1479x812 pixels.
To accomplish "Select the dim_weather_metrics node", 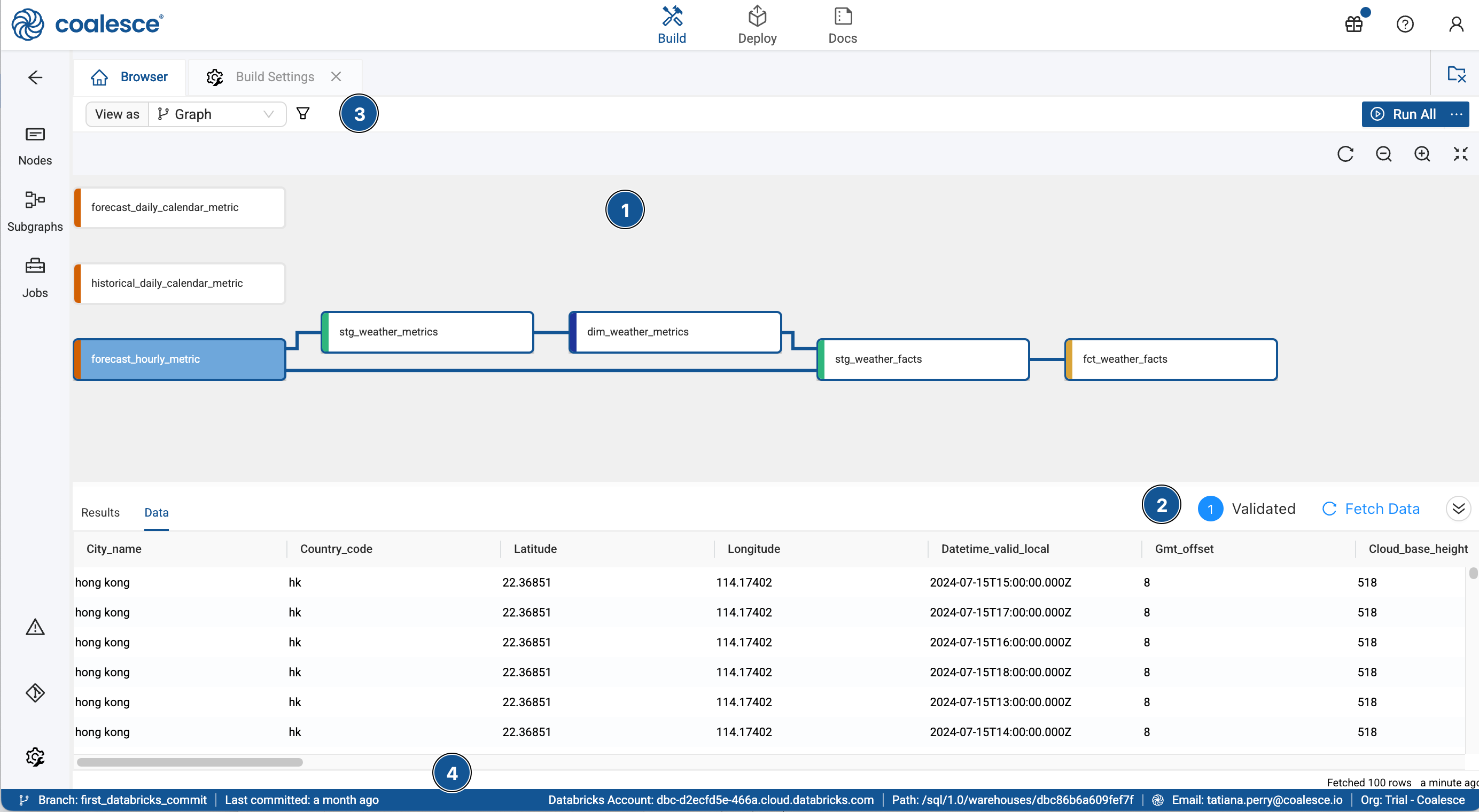I will point(675,332).
